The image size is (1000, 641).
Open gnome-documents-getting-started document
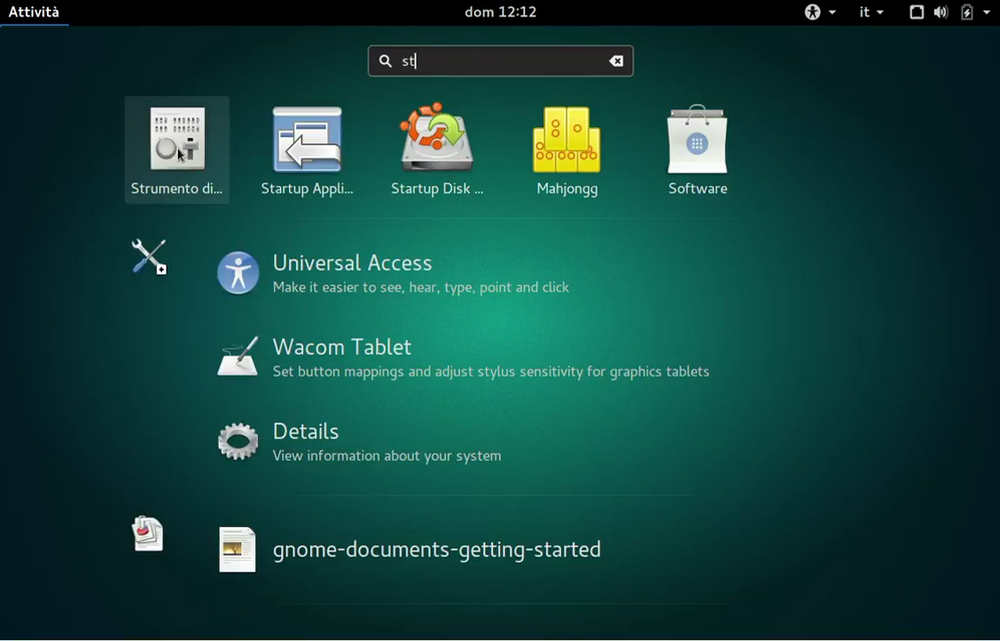click(x=437, y=549)
